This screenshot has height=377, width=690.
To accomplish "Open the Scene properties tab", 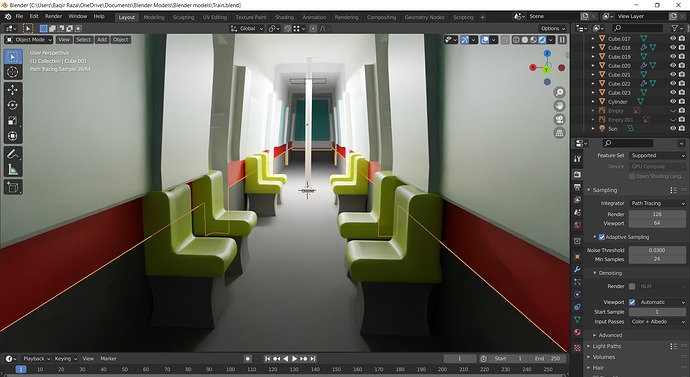I will 577,212.
